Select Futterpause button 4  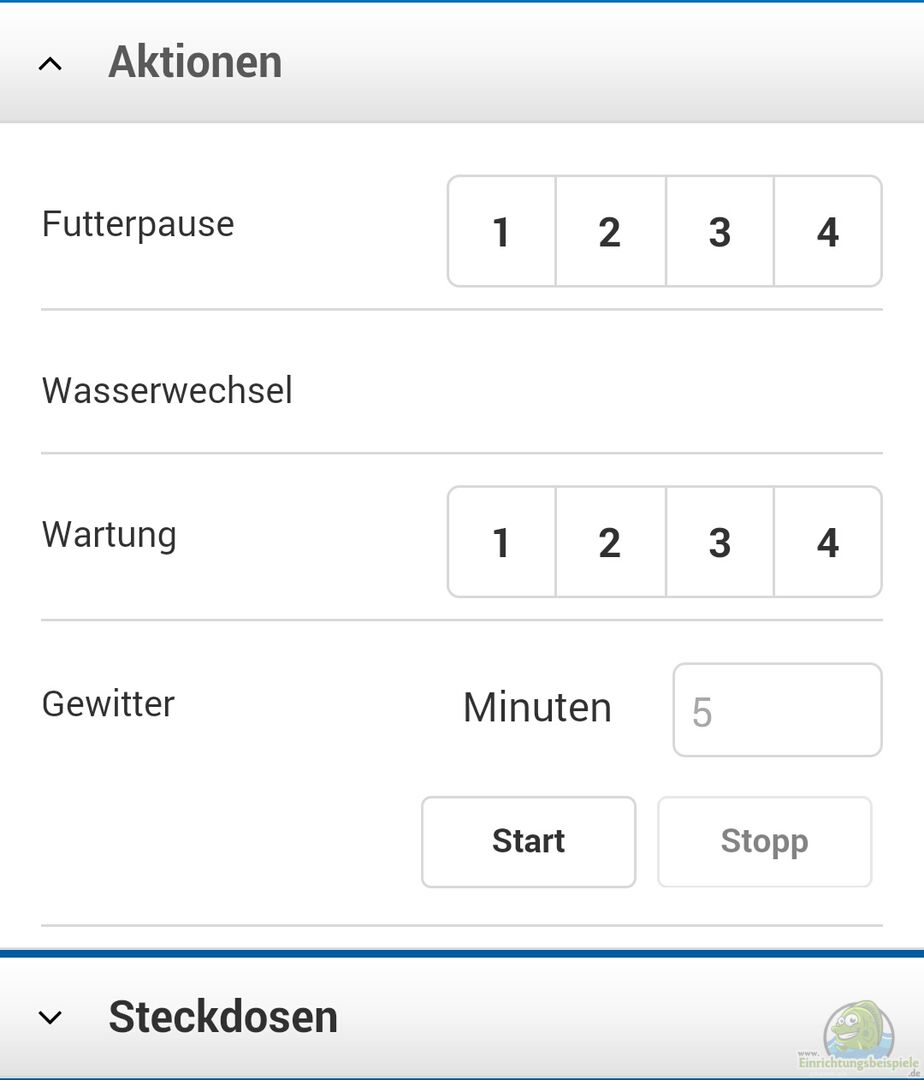(828, 232)
